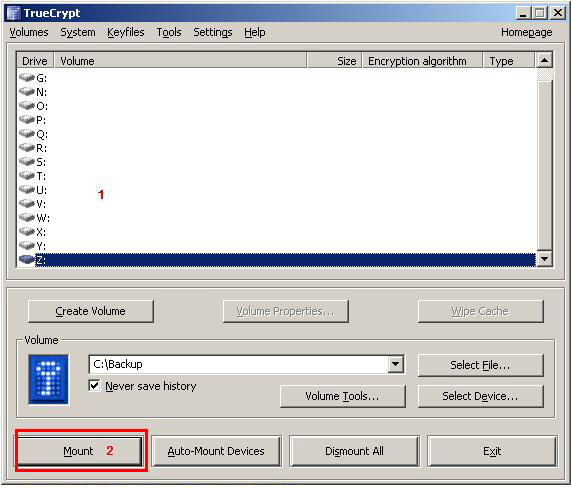Click the highlighted Z: drive icon
The image size is (571, 488).
27,259
